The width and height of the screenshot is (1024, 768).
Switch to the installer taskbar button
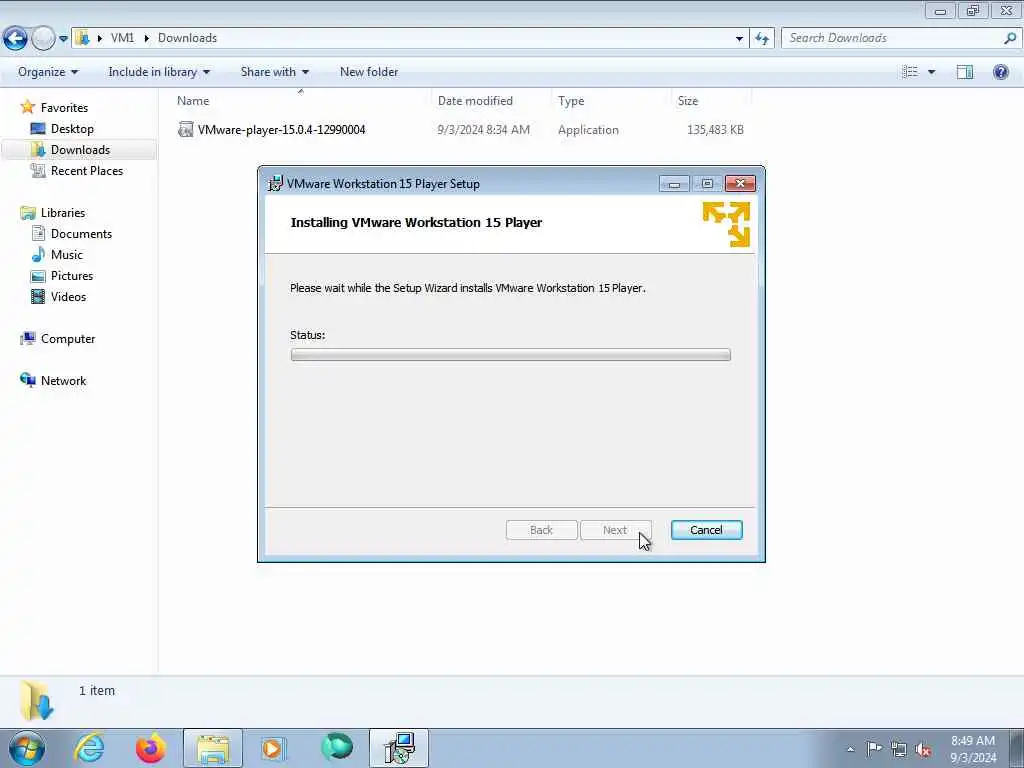tap(399, 748)
